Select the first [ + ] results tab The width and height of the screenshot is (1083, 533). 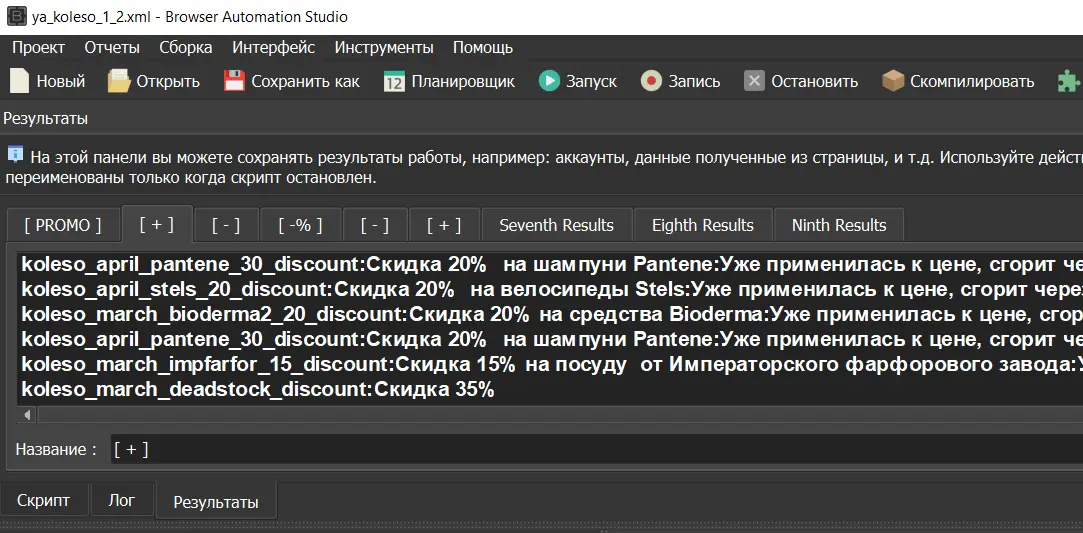156,224
